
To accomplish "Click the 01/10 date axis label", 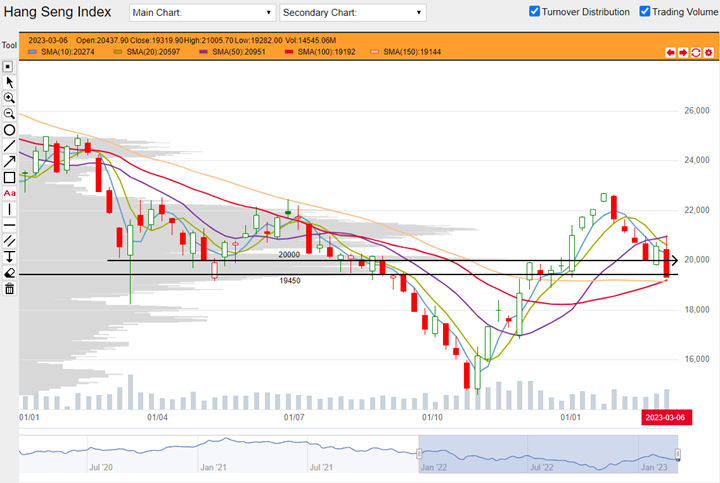I will point(433,417).
